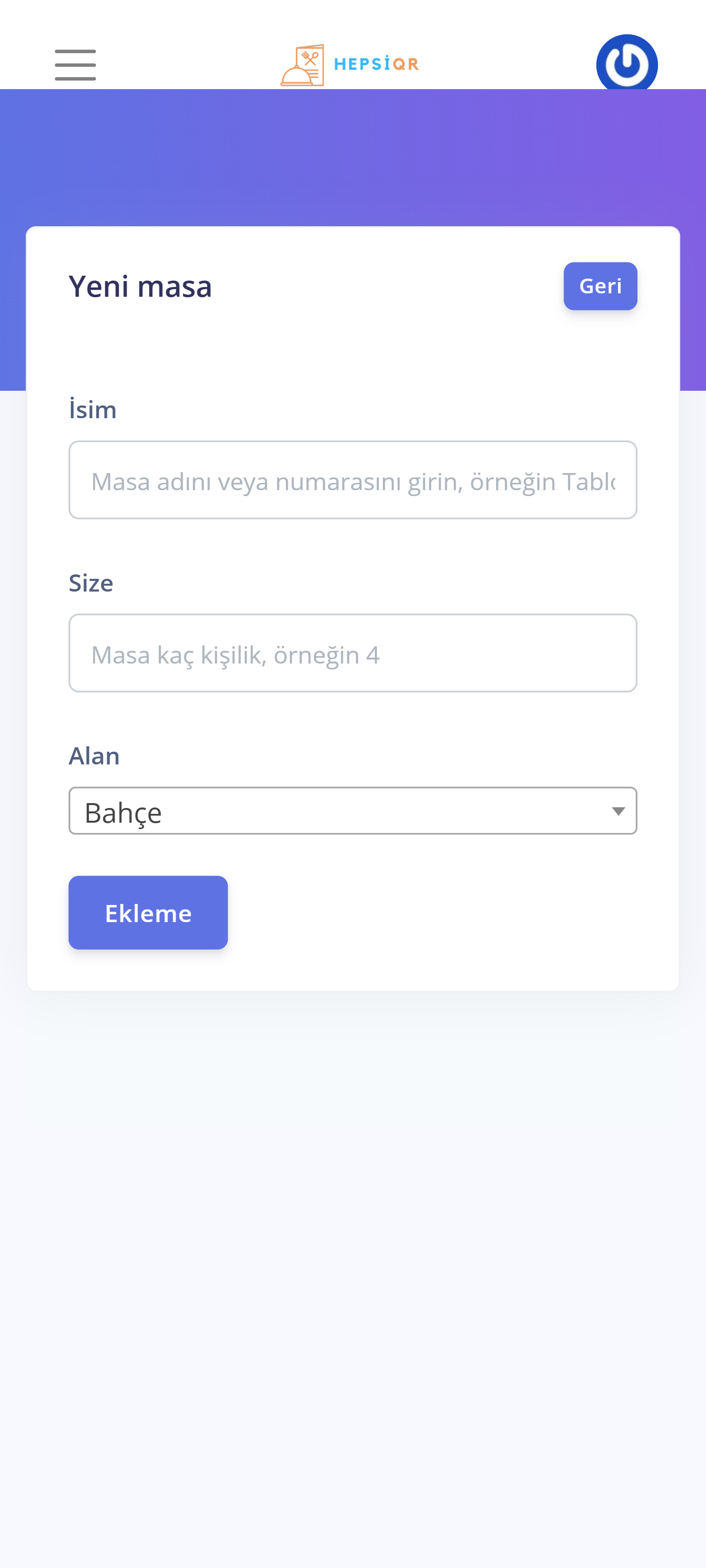Click the İsim field label
The image size is (706, 1568).
point(93,409)
